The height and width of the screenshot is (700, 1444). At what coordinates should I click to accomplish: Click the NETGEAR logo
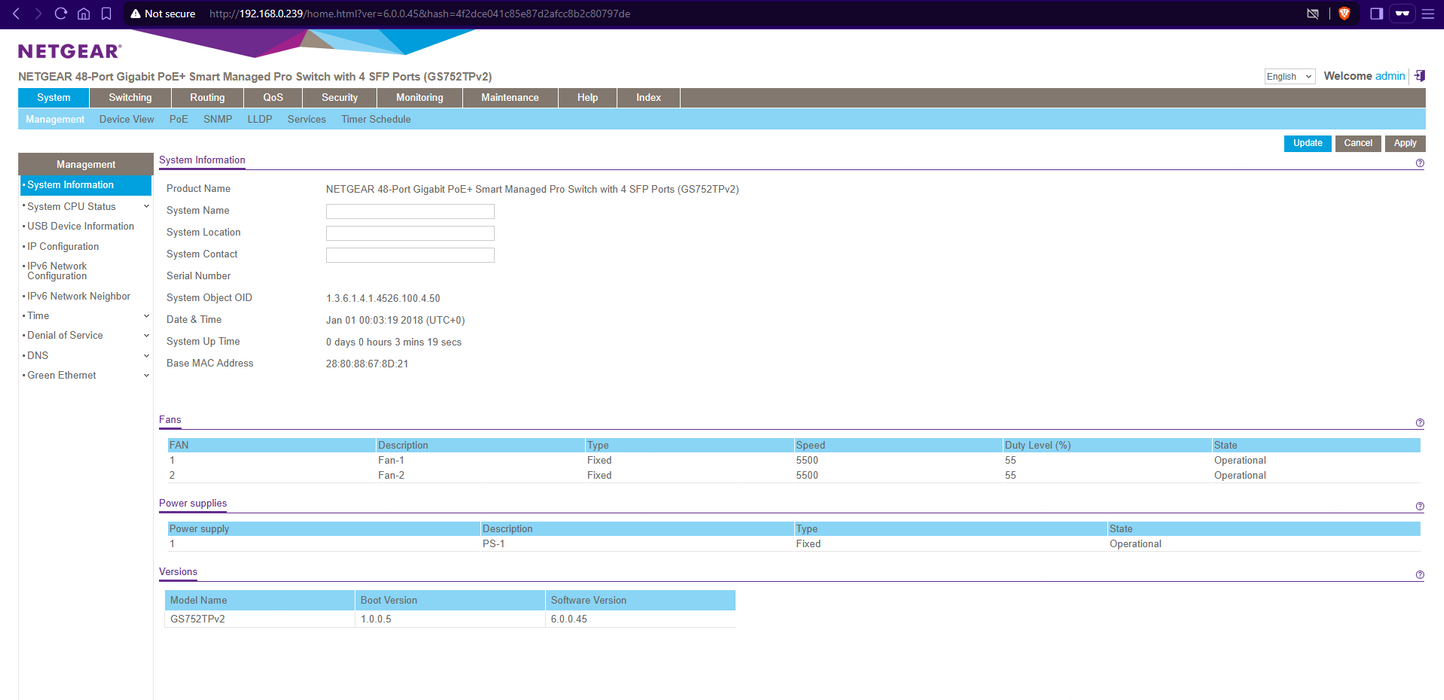click(69, 51)
